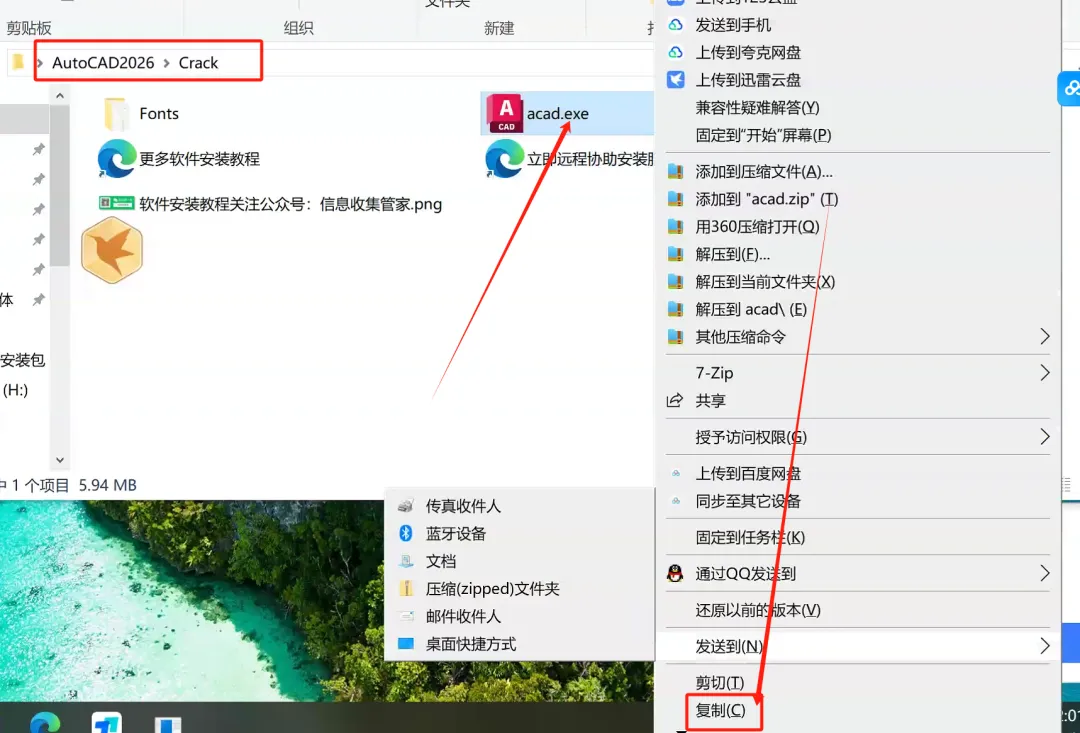Screen dimensions: 1080x733
Task: Expand the 发送到(N) submenu arrow
Action: point(1045,646)
